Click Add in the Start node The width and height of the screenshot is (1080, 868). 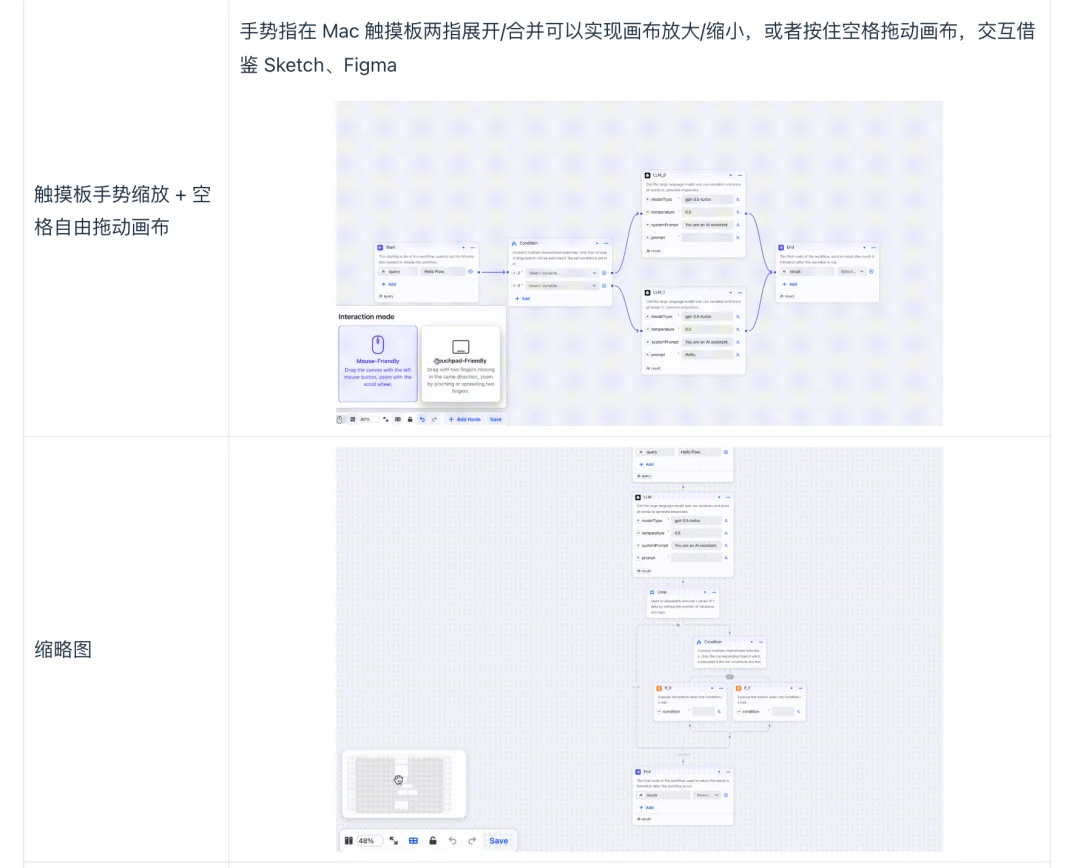pos(389,284)
